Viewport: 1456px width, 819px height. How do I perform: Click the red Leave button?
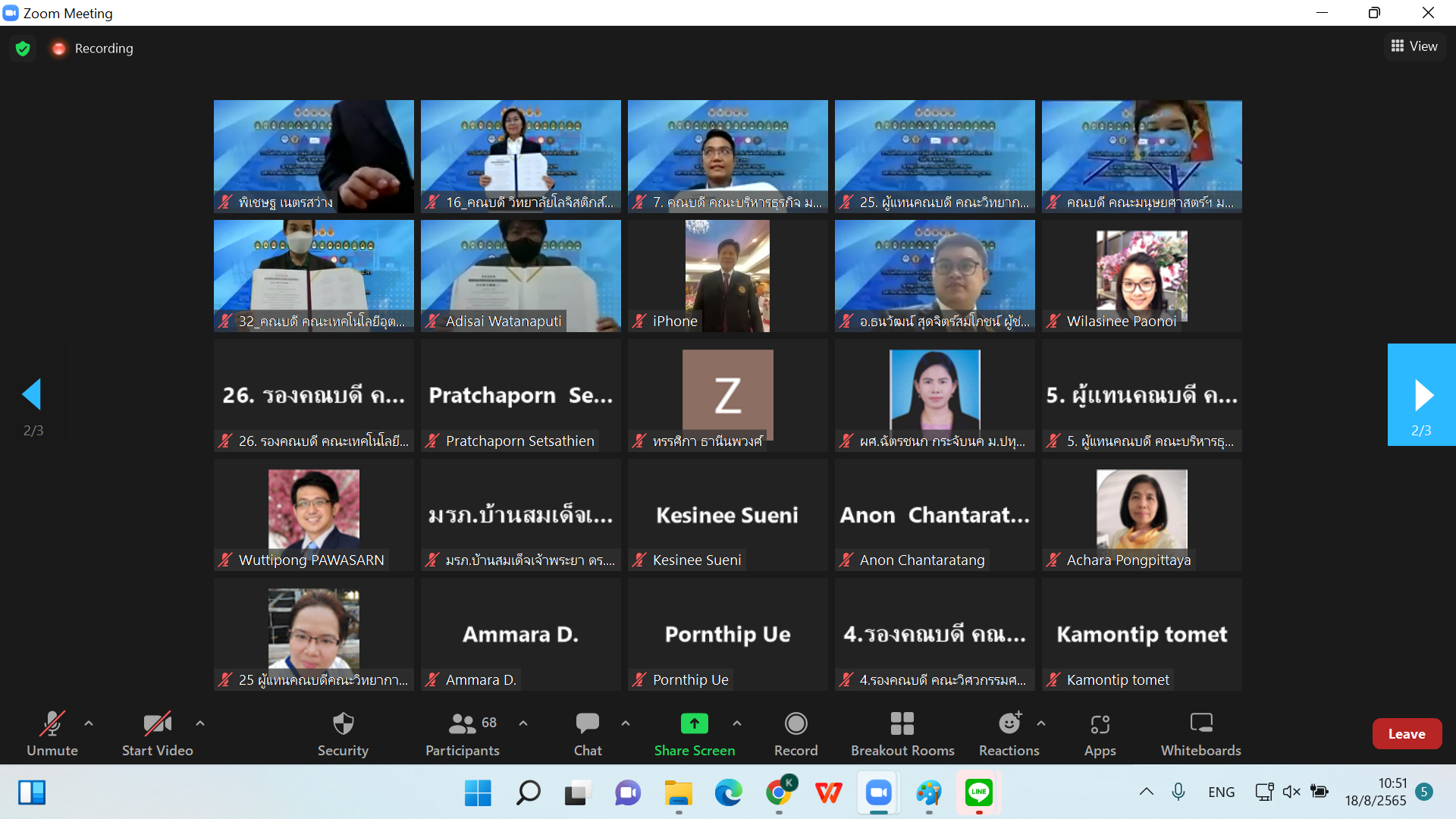[x=1407, y=733]
